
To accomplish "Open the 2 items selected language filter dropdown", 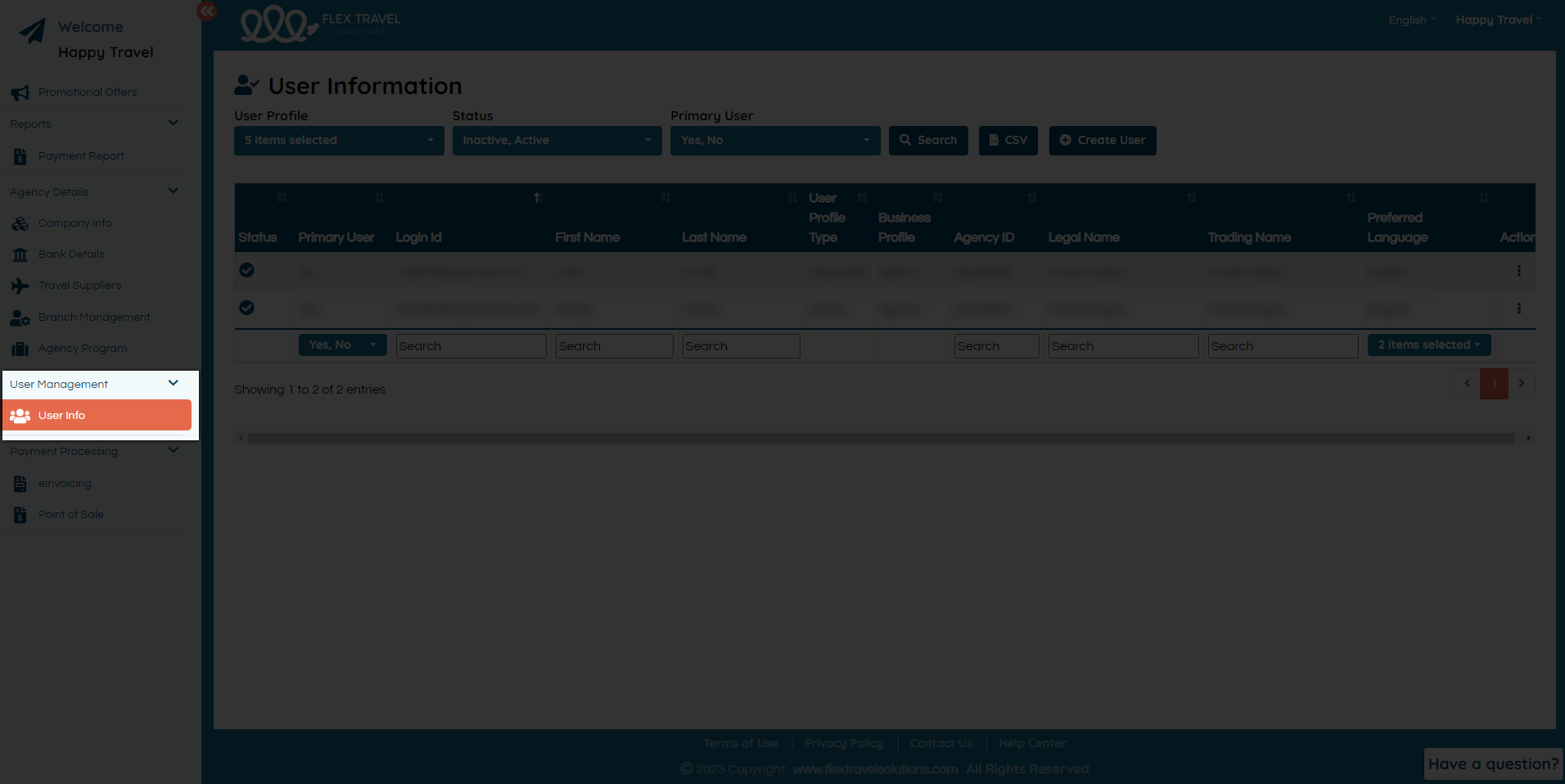I will [1428, 345].
